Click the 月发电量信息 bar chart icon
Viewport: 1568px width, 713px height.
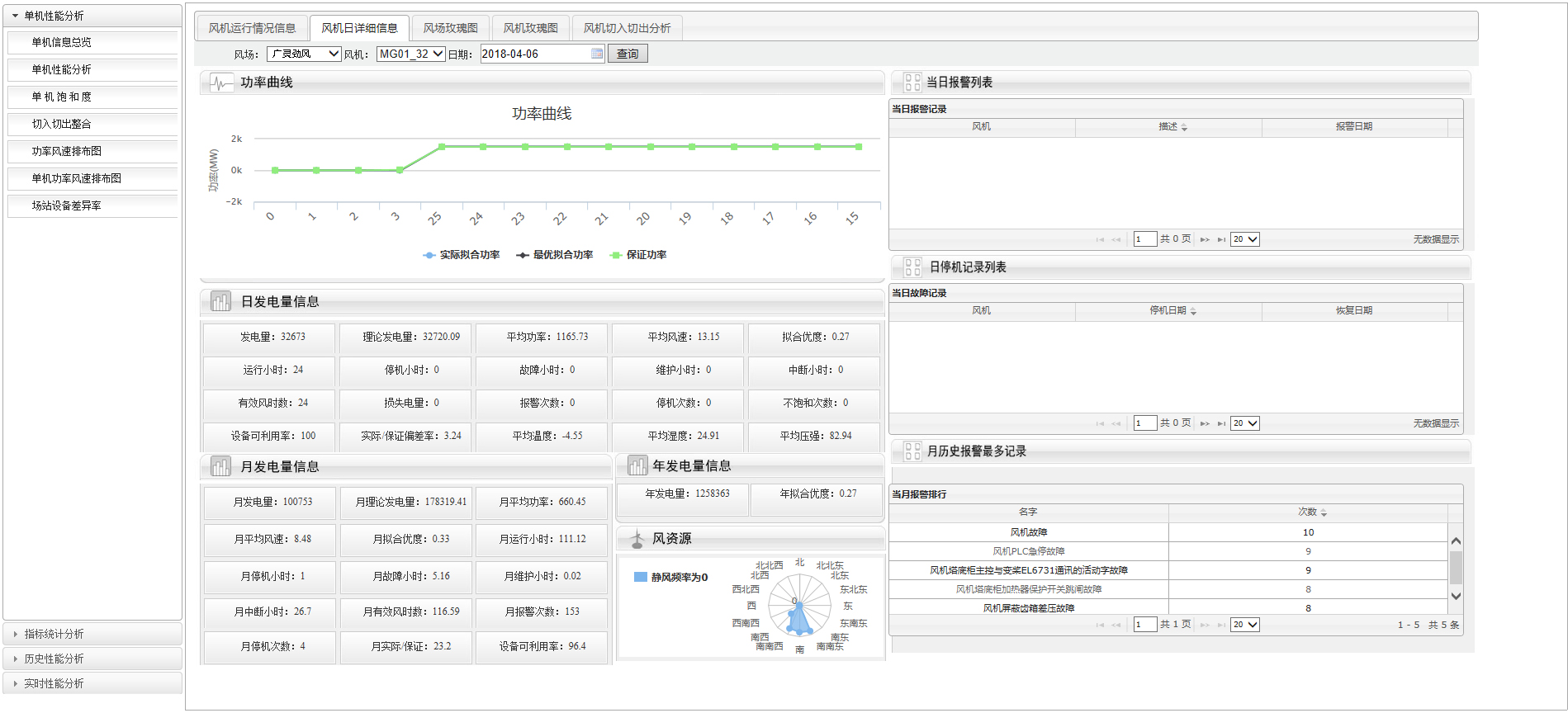click(220, 467)
